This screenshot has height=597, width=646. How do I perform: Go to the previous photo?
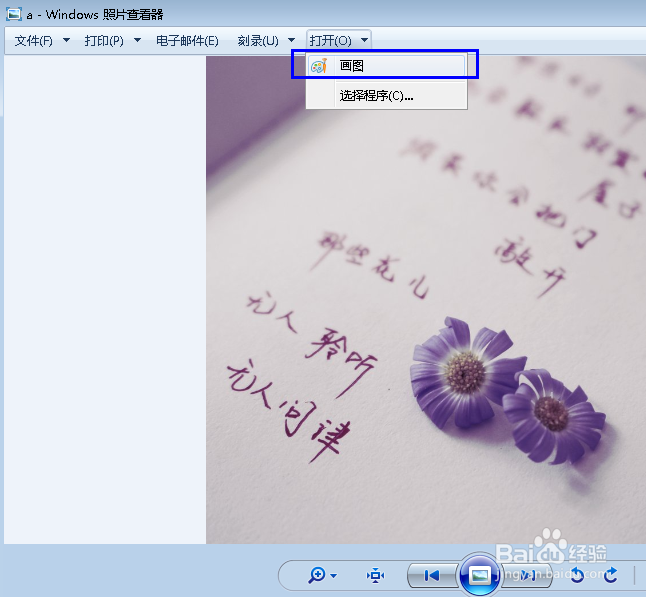tap(432, 575)
